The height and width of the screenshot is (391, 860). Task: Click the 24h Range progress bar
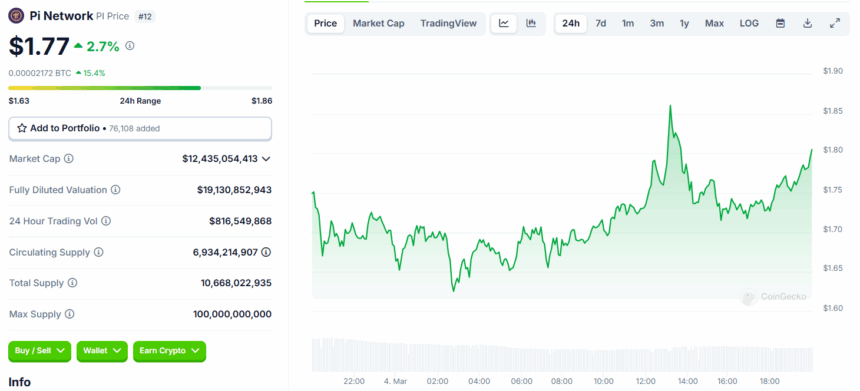coord(140,88)
